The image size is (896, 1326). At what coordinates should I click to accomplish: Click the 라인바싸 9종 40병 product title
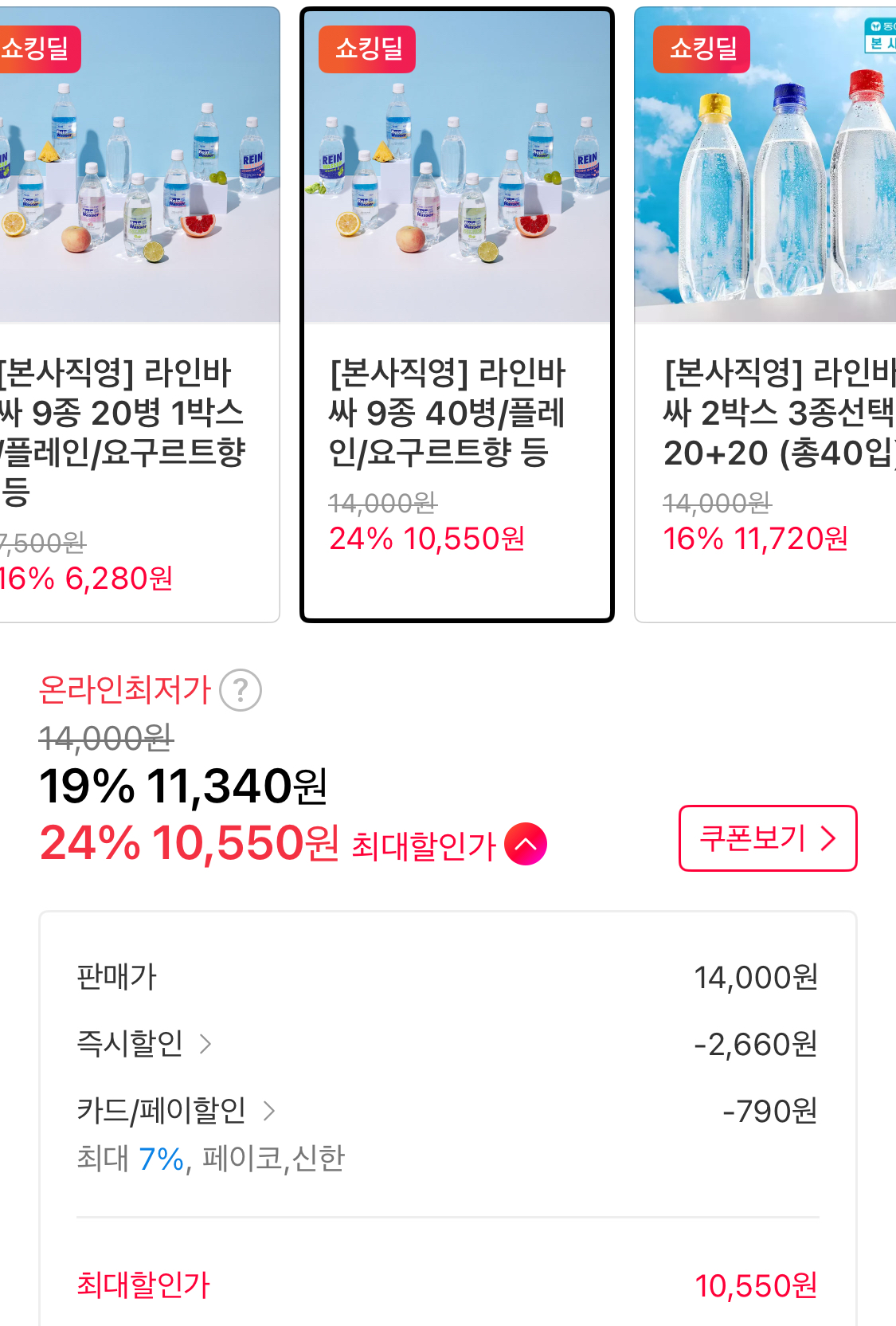[x=448, y=412]
